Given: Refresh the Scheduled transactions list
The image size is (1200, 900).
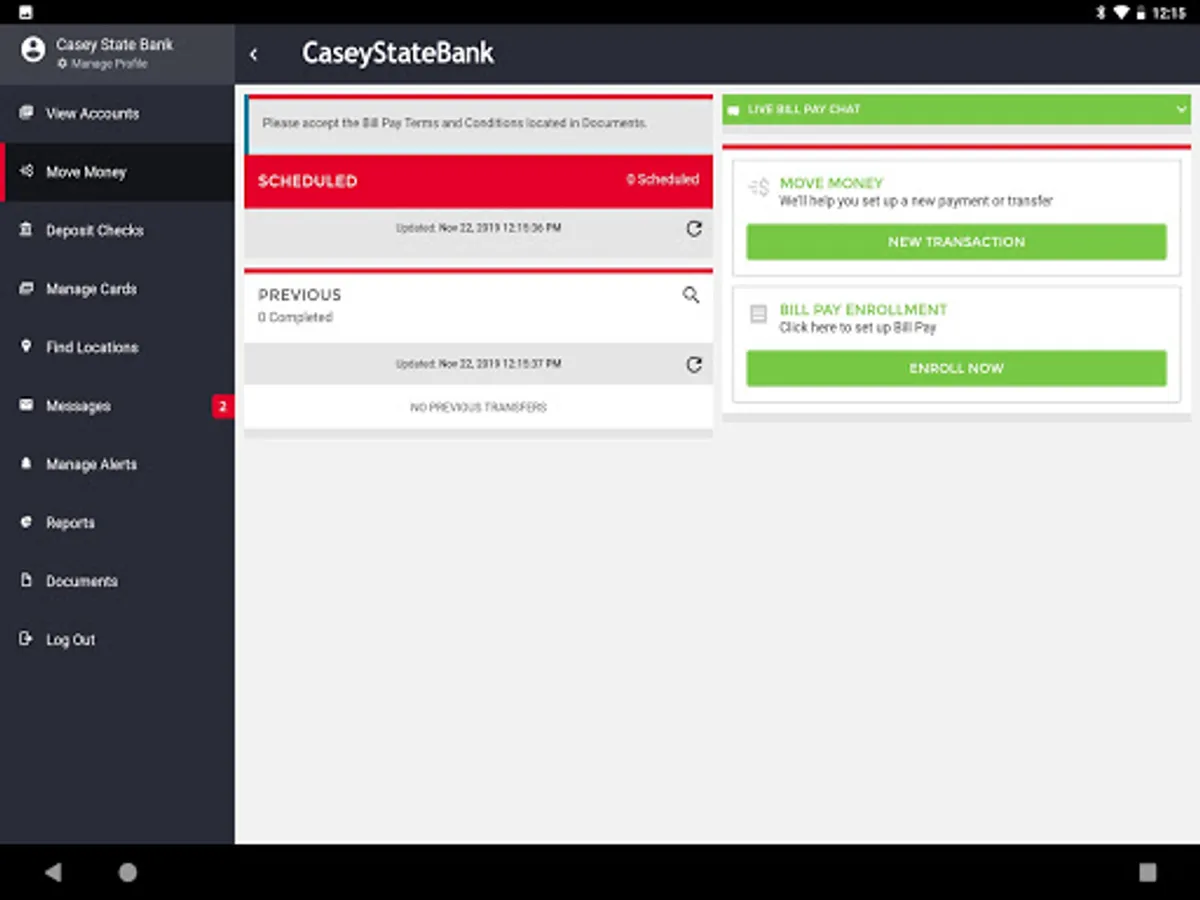Looking at the screenshot, I should coord(694,228).
